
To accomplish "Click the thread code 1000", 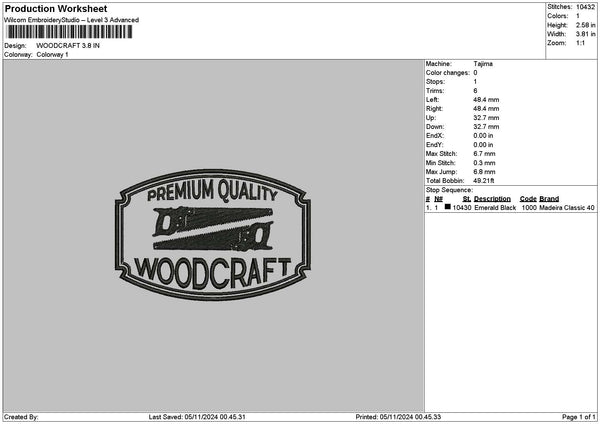I will pos(529,208).
